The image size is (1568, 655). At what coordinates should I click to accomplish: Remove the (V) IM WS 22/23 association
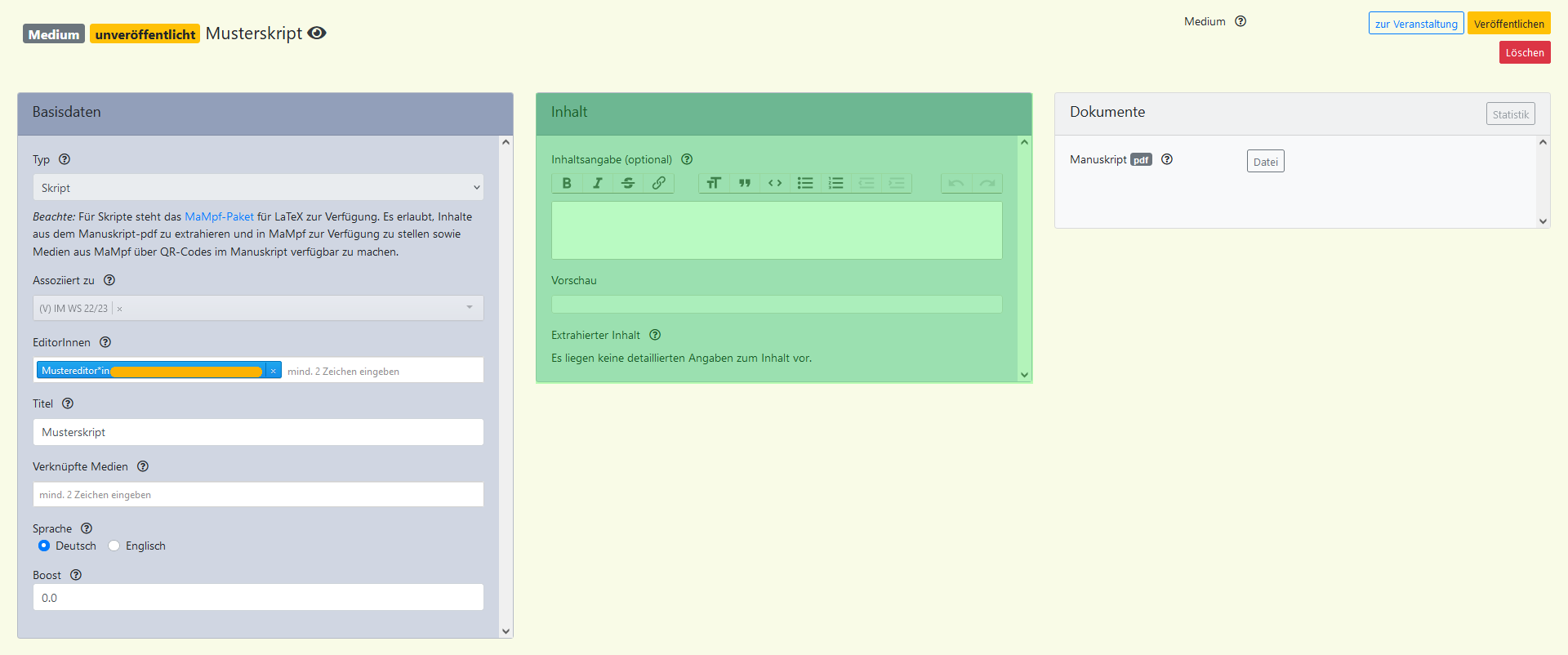click(119, 309)
